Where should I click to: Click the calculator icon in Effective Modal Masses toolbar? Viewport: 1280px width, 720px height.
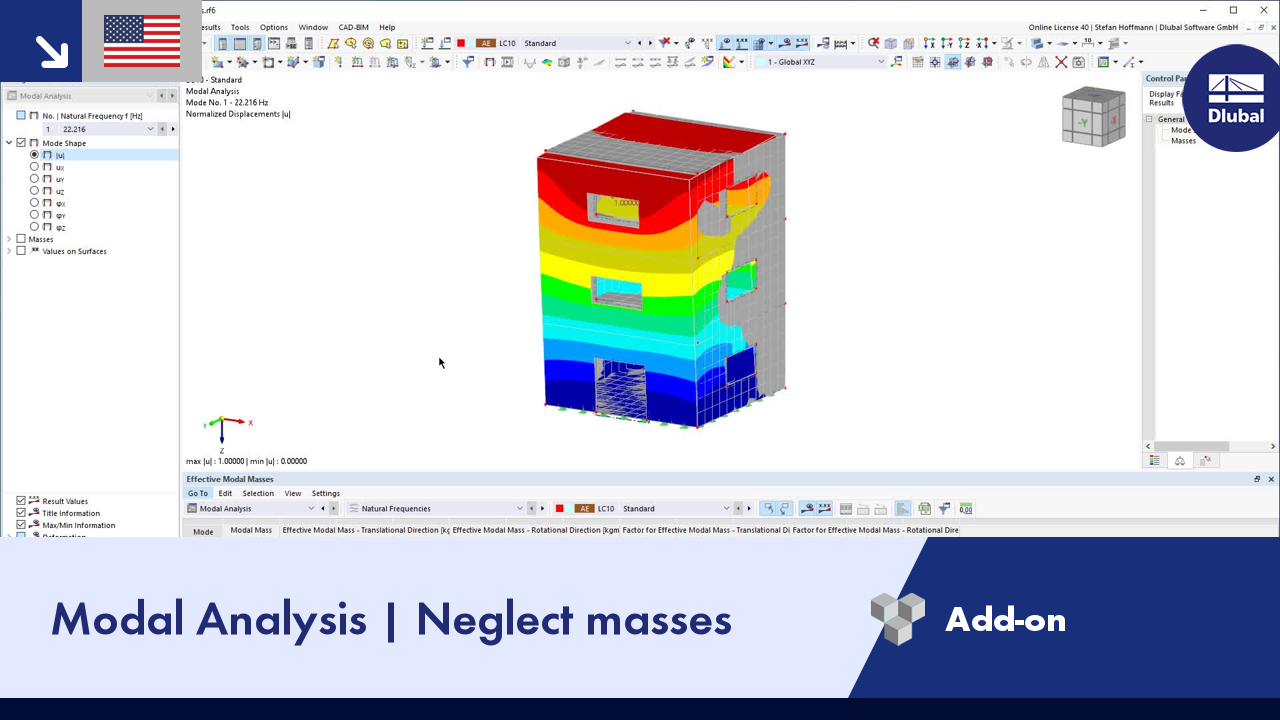(922, 508)
